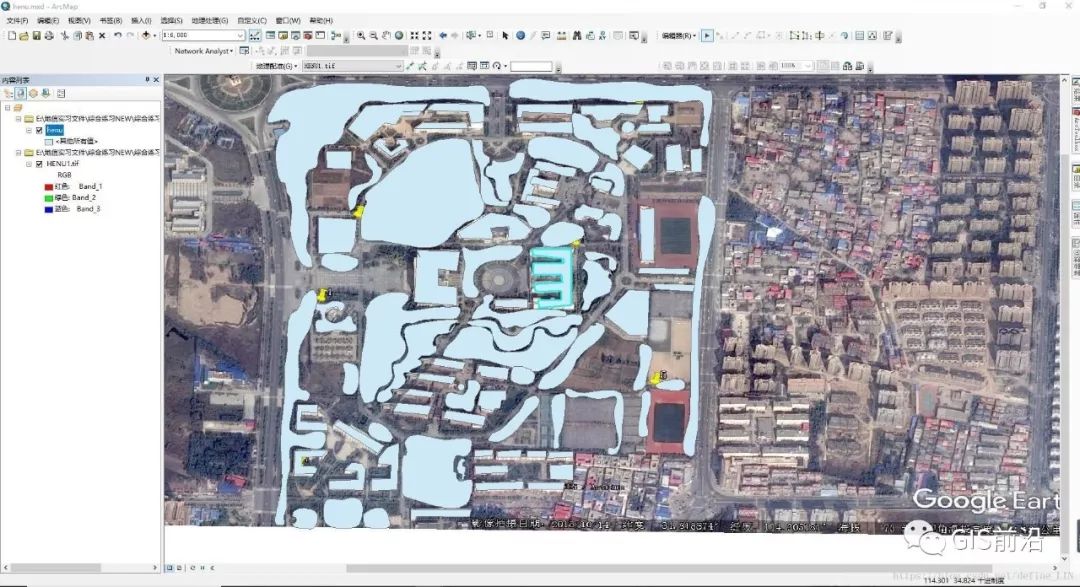This screenshot has width=1080, height=587.
Task: List layers by selection
Action: (45, 93)
